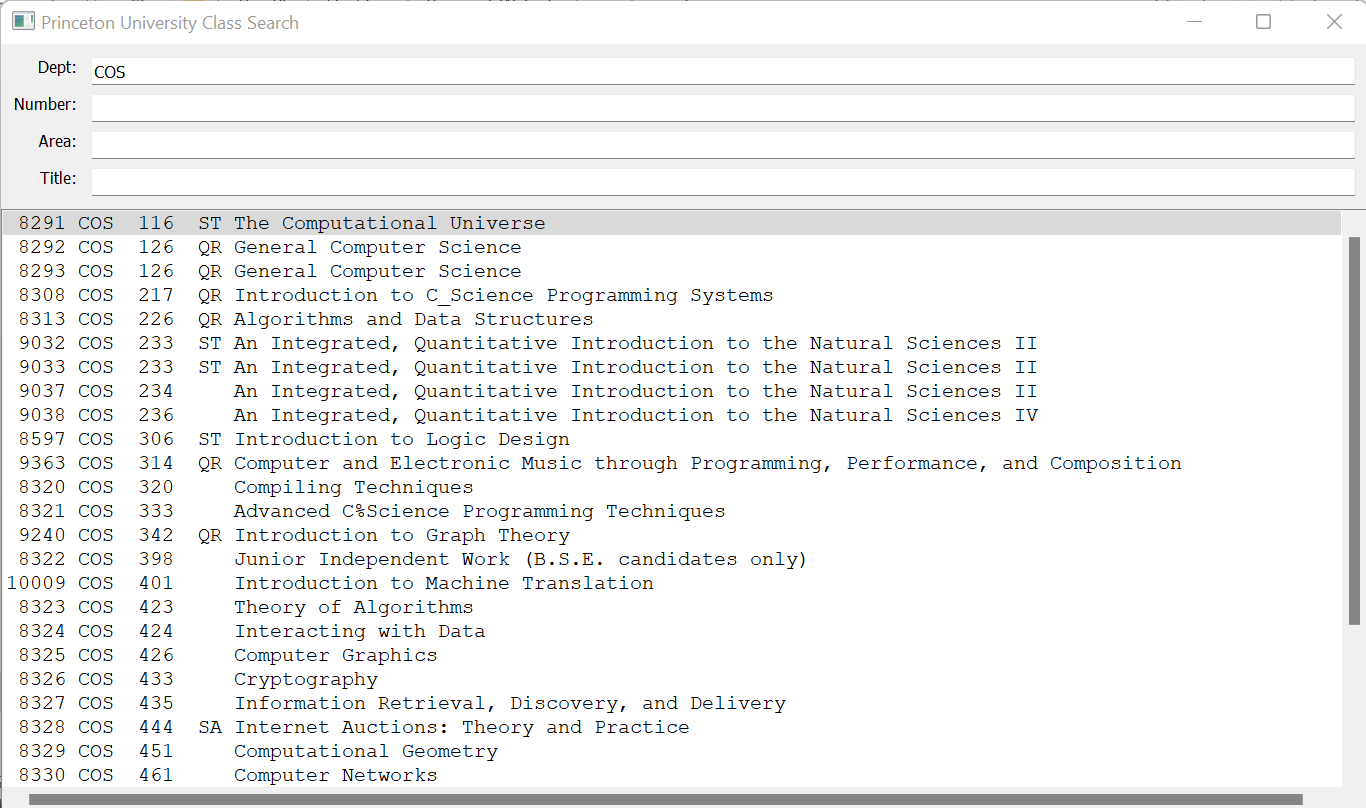Select Algorithms and Data Structures row

(x=672, y=319)
